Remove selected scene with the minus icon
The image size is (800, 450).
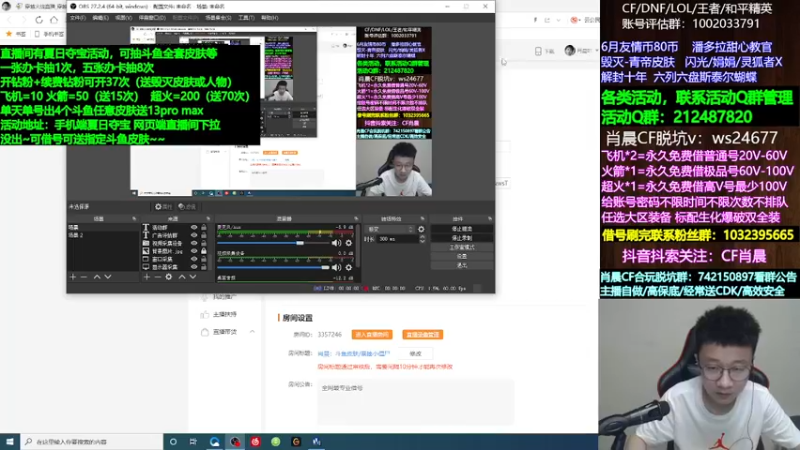(84, 277)
